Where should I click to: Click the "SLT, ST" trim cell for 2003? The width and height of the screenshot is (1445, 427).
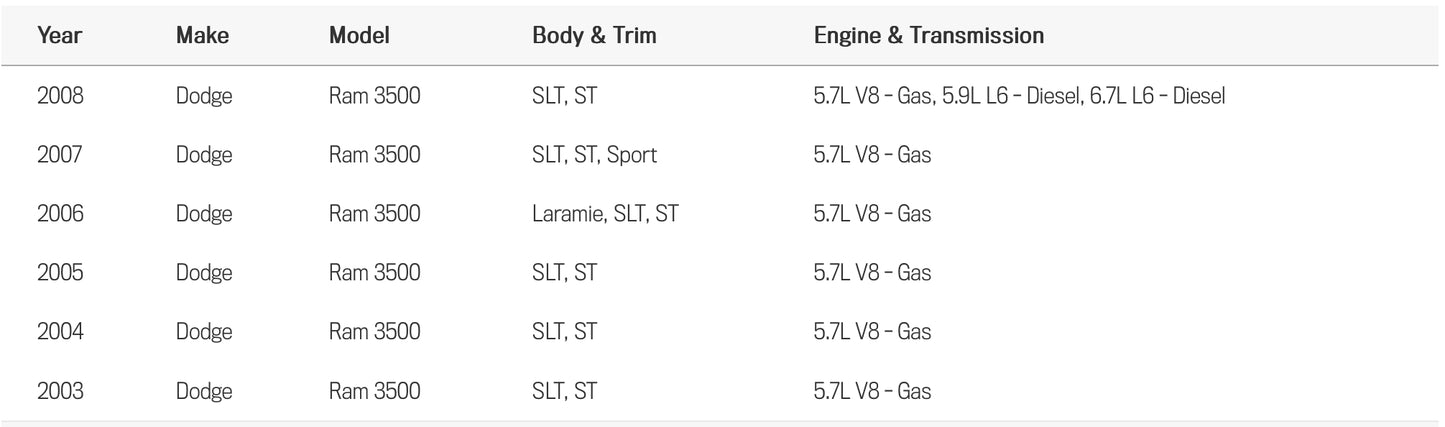pos(564,391)
